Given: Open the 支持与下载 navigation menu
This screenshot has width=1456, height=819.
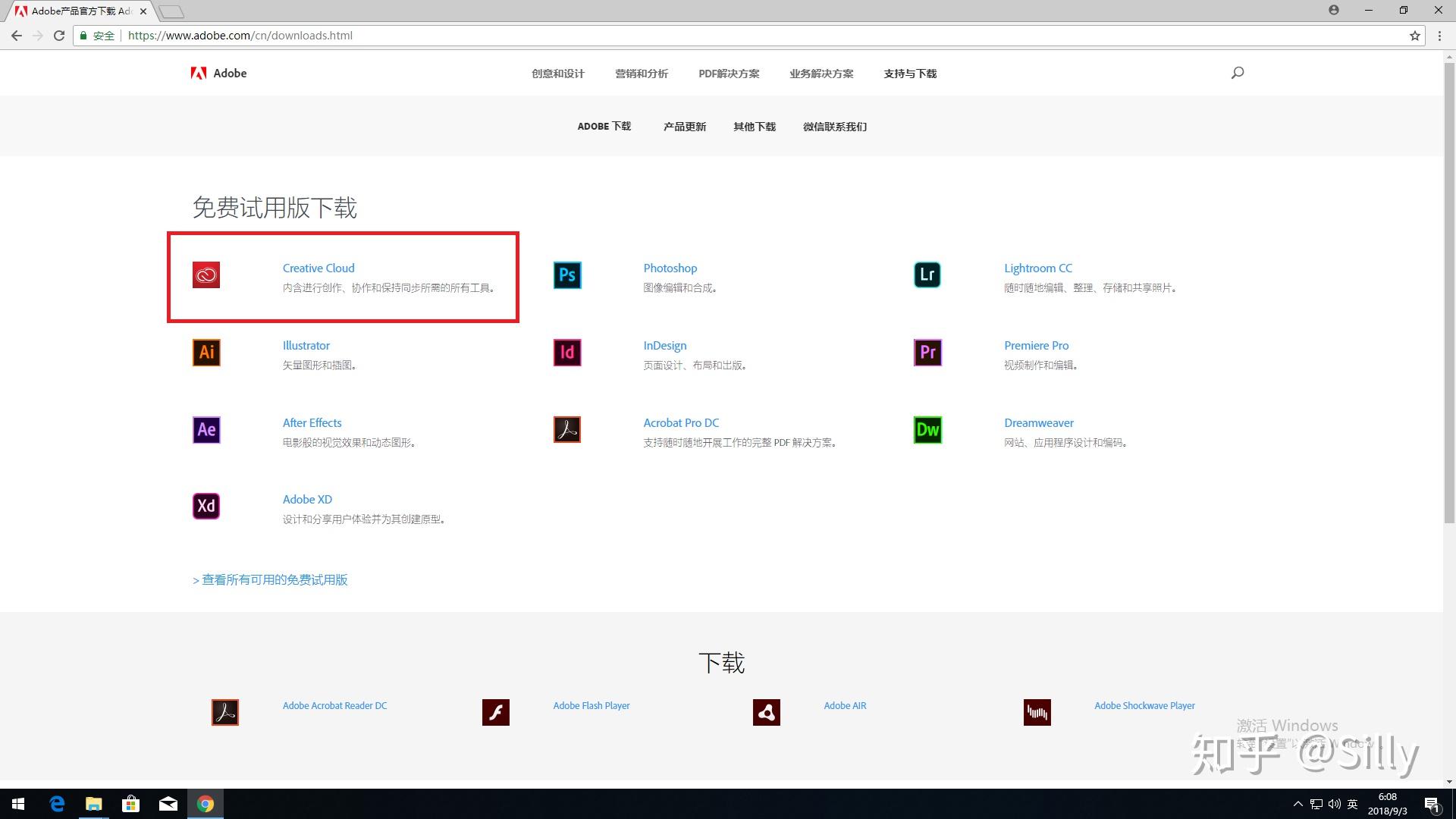Looking at the screenshot, I should tap(910, 74).
